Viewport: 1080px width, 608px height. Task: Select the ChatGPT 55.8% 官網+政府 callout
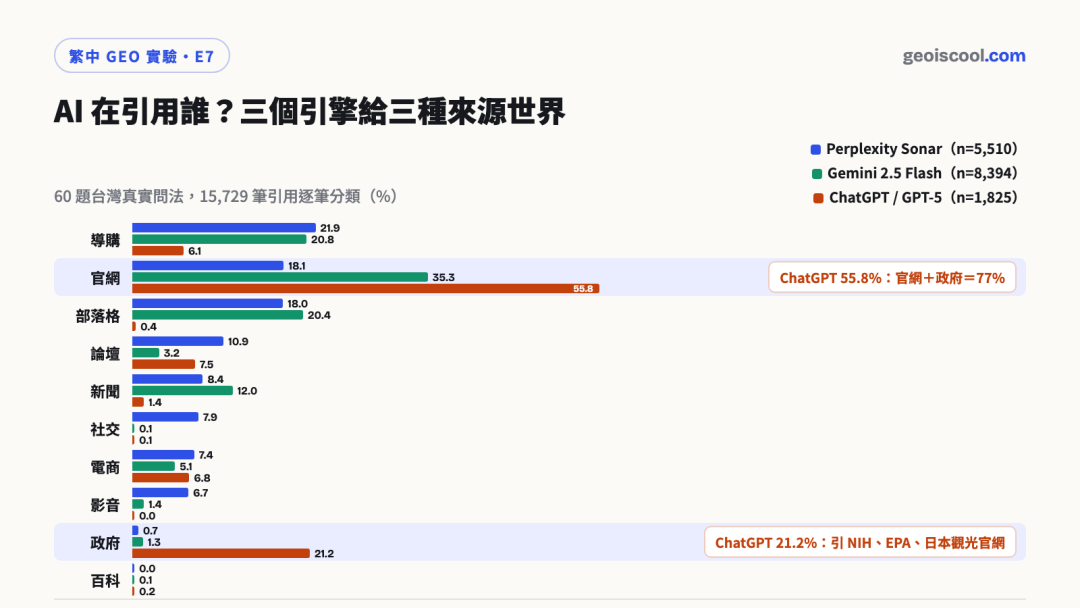[x=892, y=277]
